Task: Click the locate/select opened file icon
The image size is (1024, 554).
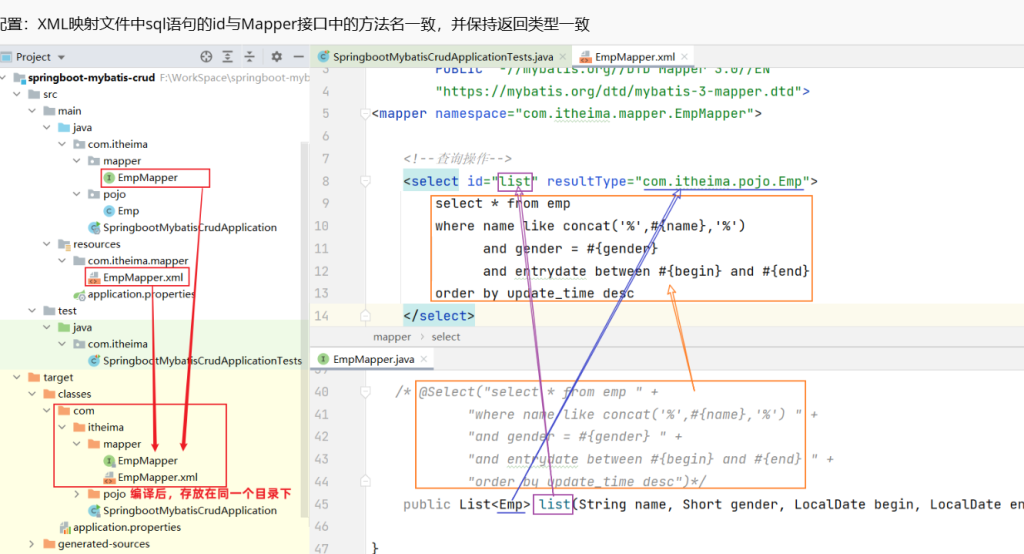Action: pos(206,57)
